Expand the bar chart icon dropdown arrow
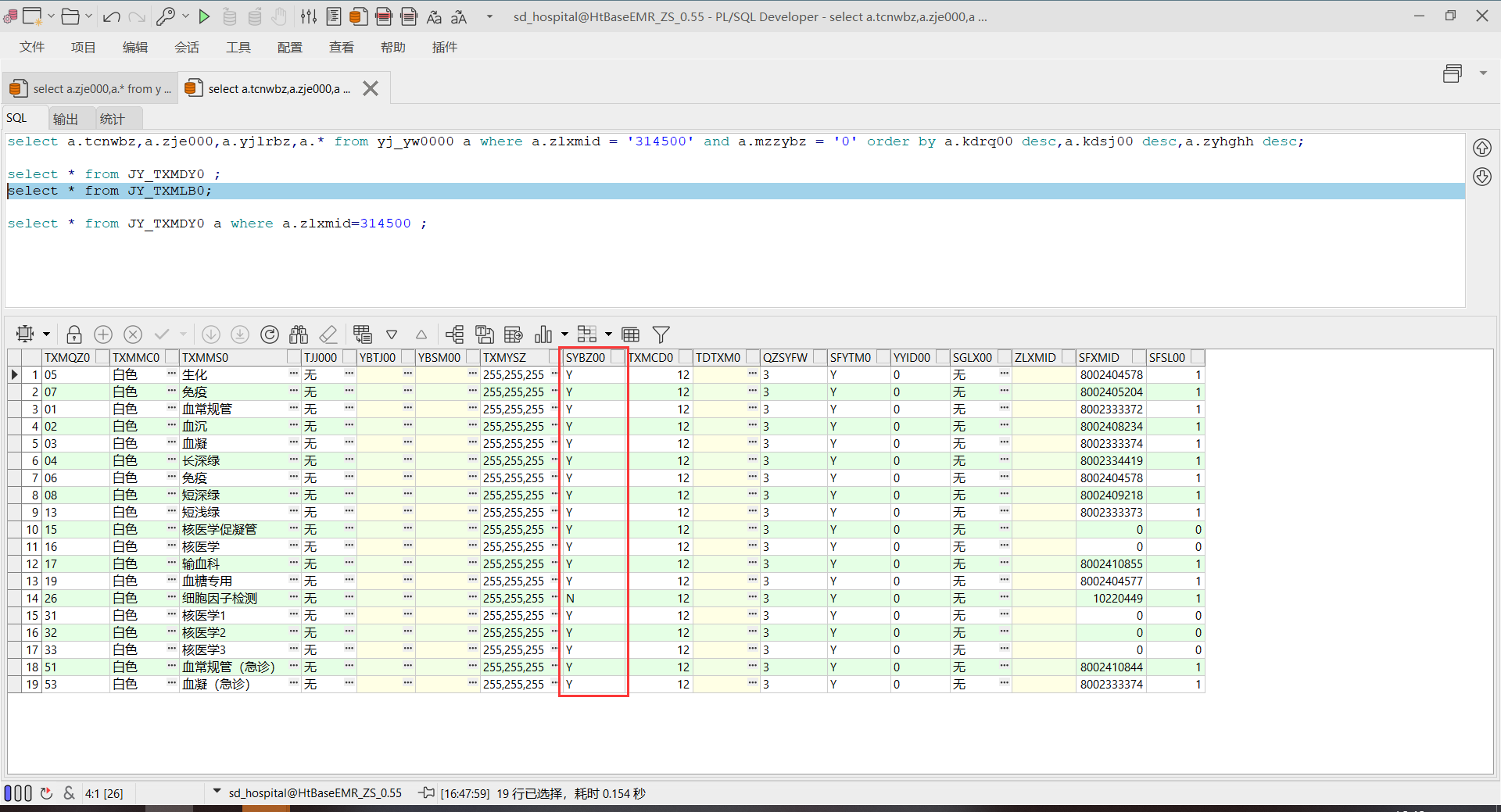 (x=564, y=334)
